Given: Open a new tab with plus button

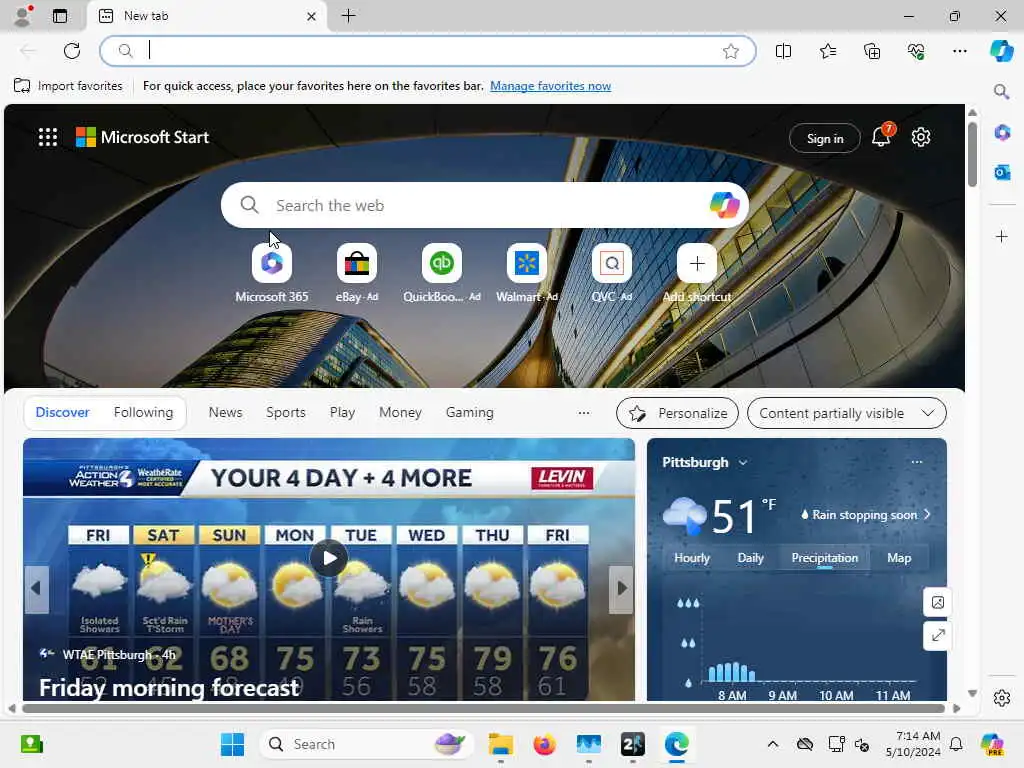Looking at the screenshot, I should coord(349,16).
